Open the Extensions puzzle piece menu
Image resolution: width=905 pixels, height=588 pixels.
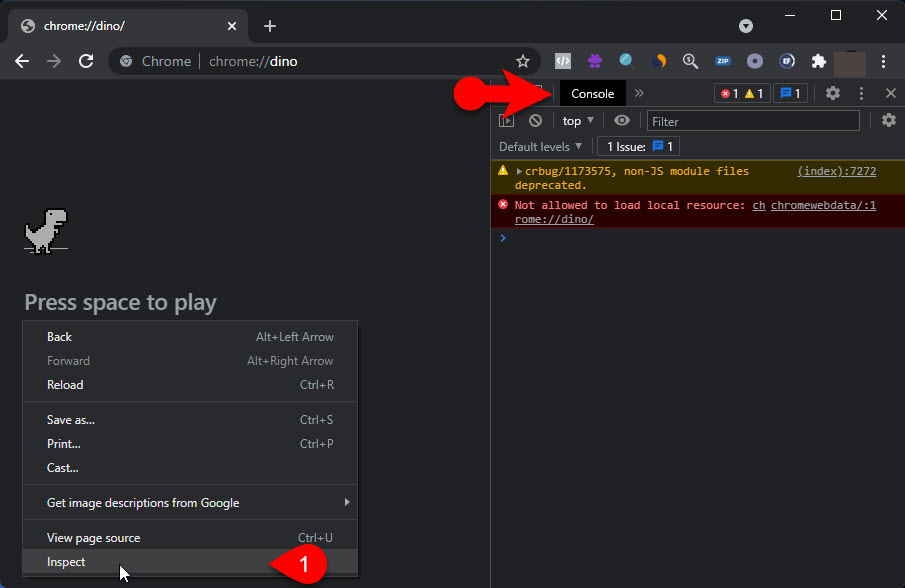818,61
